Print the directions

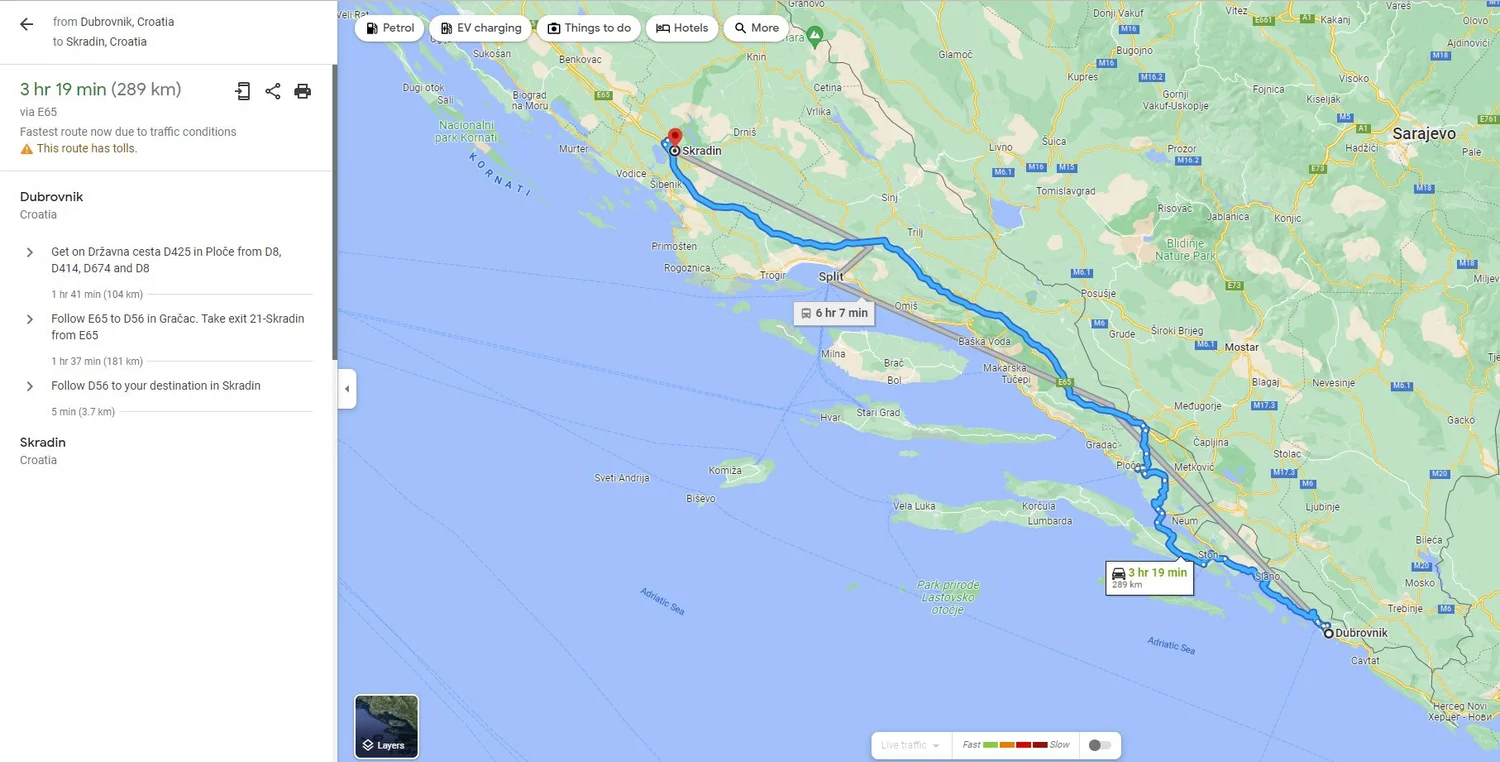pos(303,91)
